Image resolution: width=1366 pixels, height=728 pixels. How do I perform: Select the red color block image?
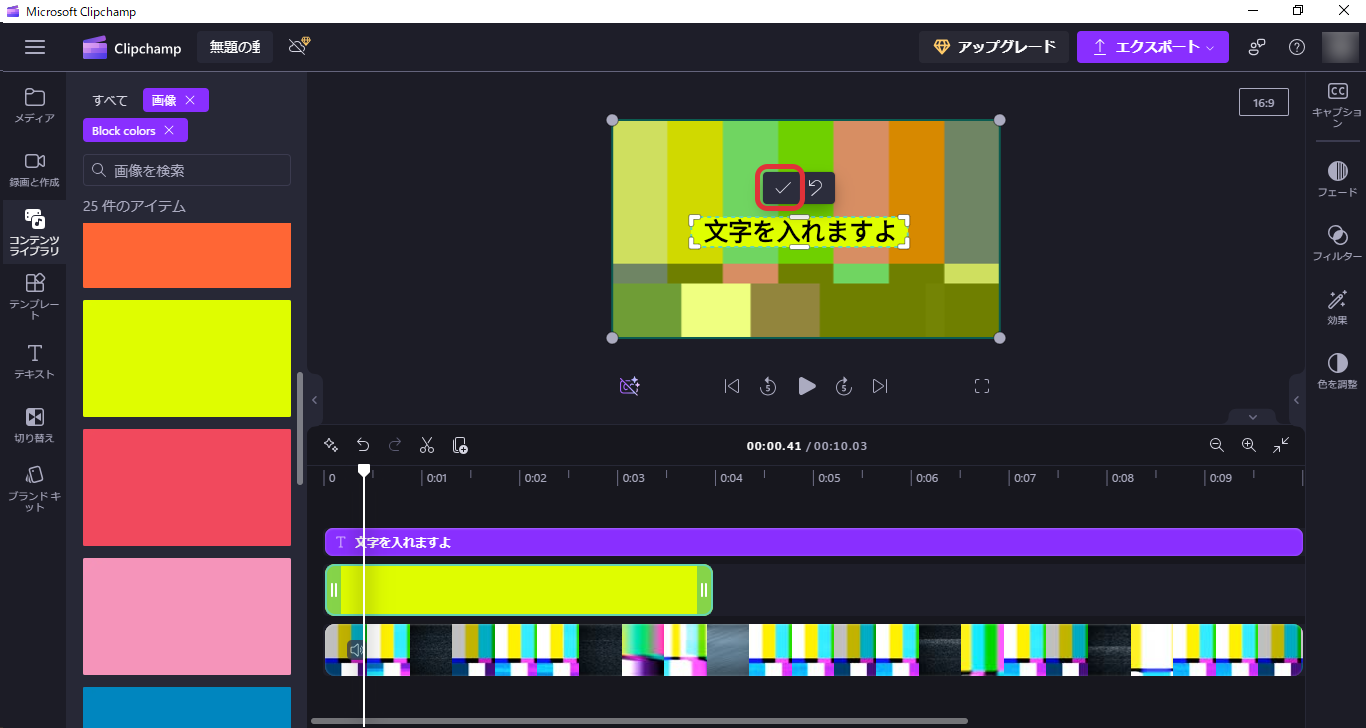(187, 487)
